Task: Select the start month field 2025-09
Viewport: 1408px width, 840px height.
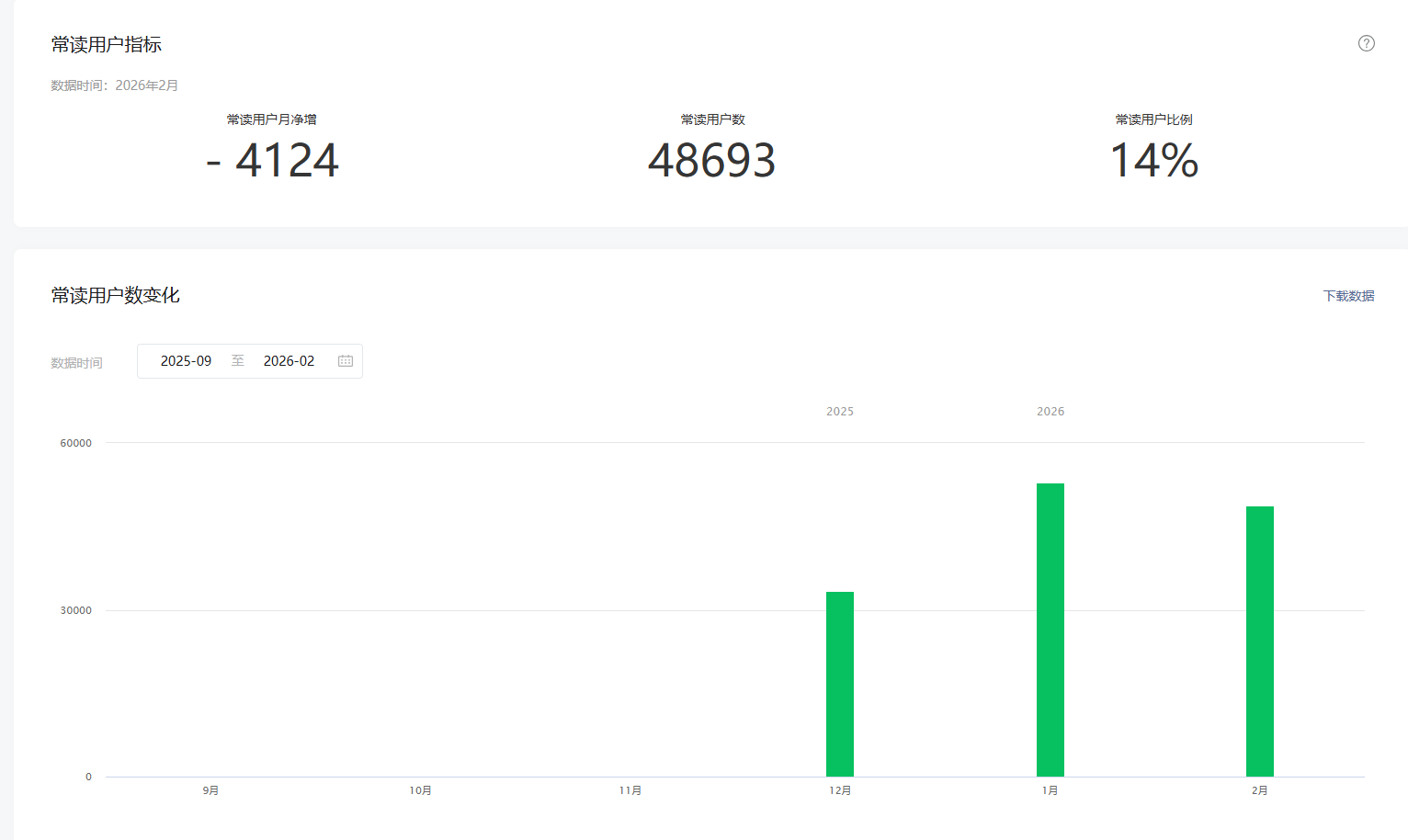Action: point(186,361)
